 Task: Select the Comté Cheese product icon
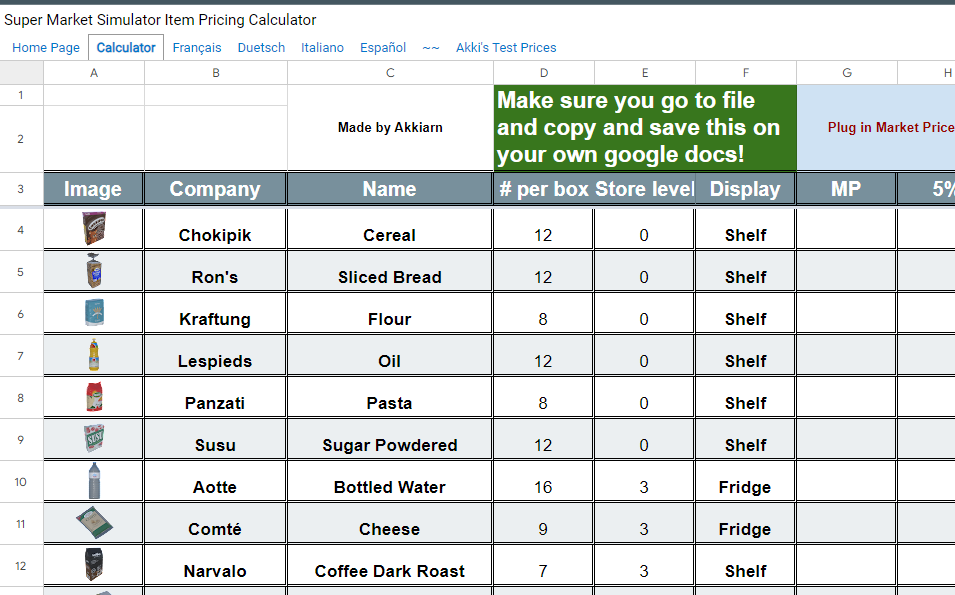tap(94, 523)
